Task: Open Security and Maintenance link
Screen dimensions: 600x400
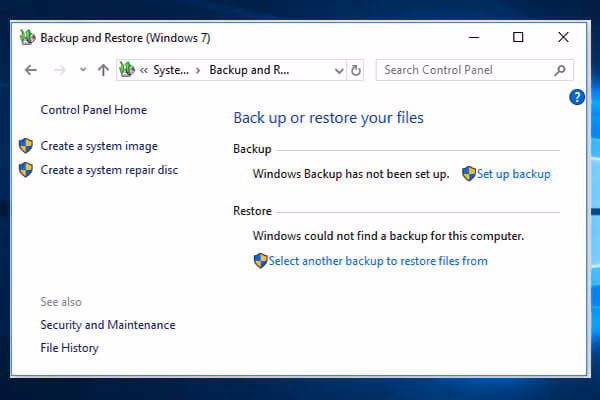Action: (x=107, y=325)
